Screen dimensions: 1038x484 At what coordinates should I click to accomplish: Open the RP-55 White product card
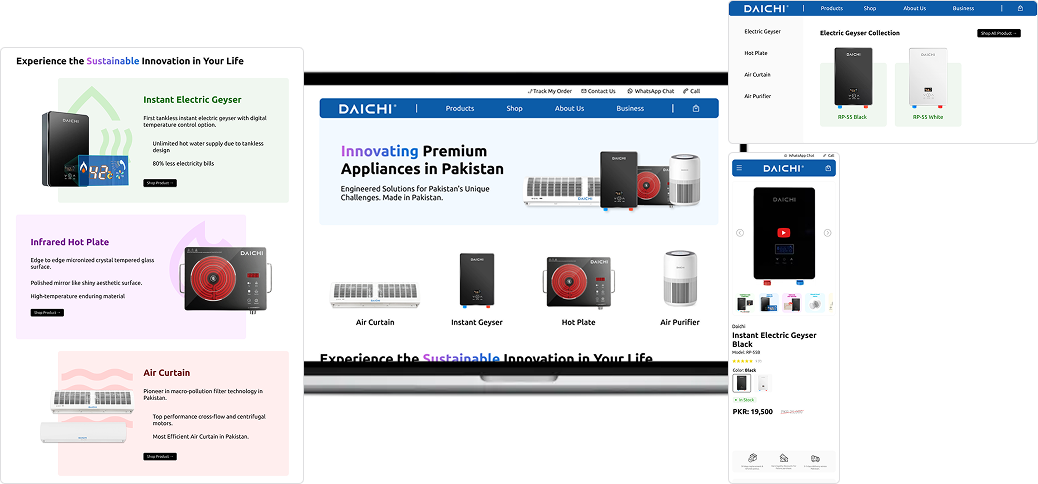pyautogui.click(x=928, y=87)
